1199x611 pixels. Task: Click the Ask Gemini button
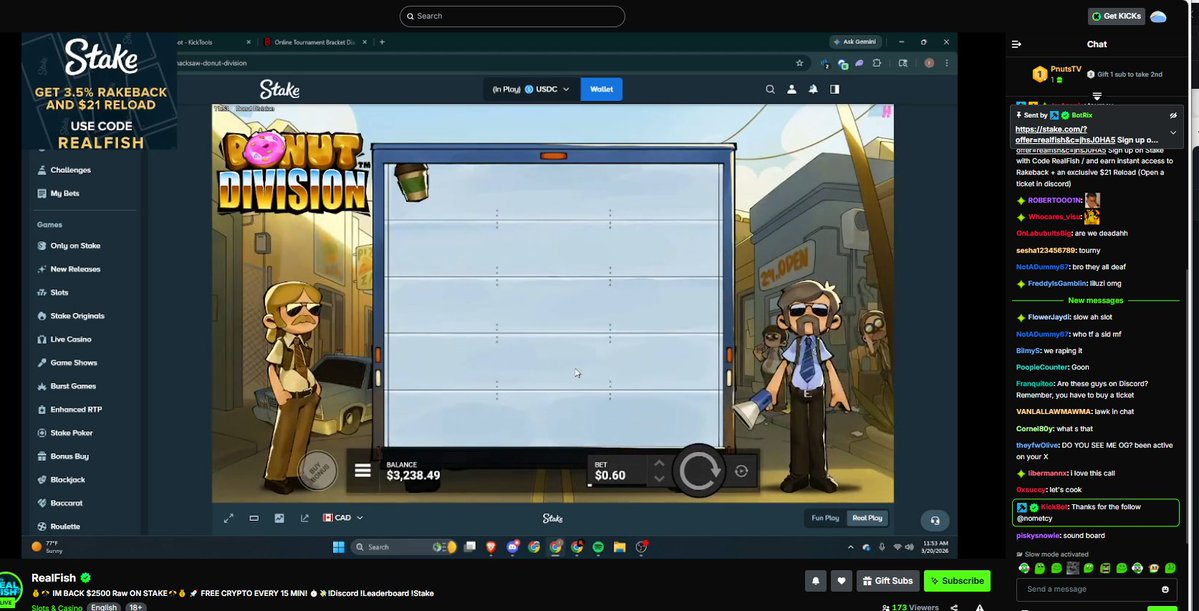tap(856, 42)
